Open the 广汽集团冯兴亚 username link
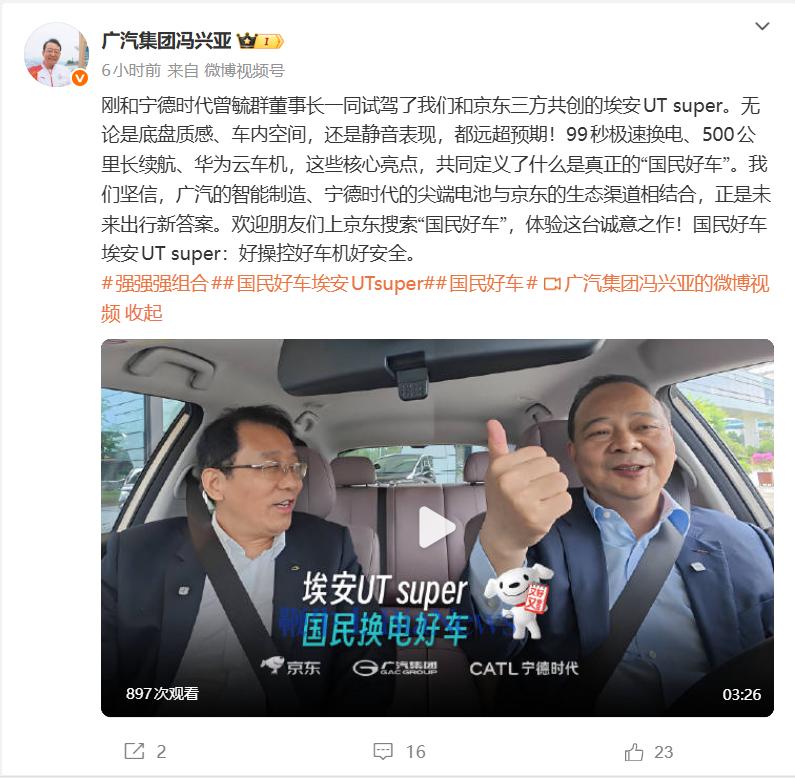The height and width of the screenshot is (778, 795). click(x=166, y=41)
